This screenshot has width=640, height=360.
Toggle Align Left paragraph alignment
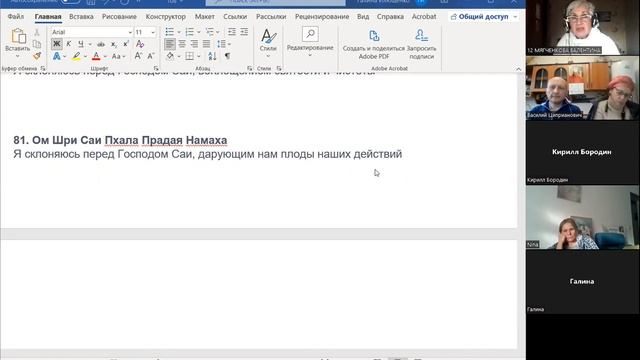[x=170, y=44]
